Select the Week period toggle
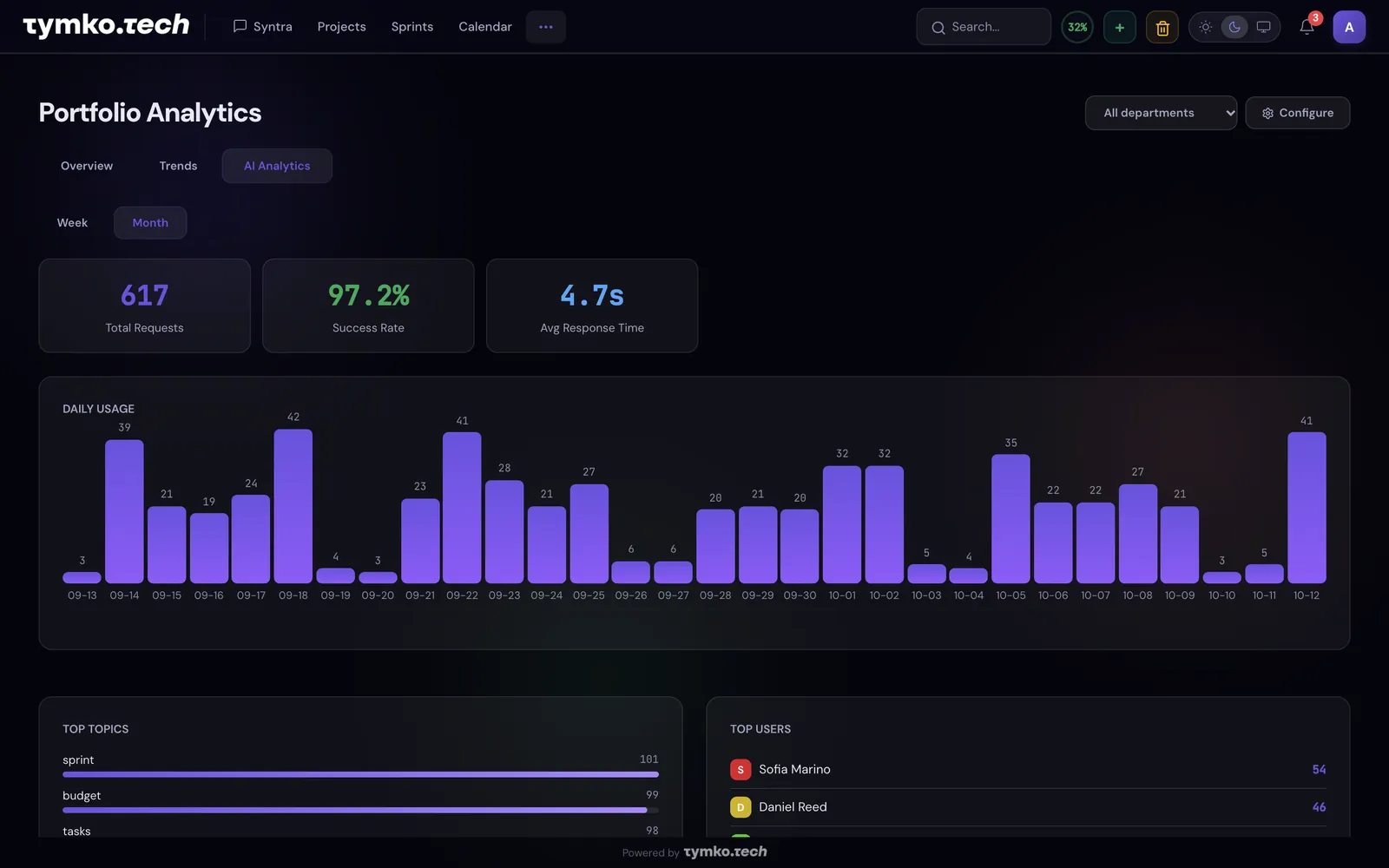Image resolution: width=1389 pixels, height=868 pixels. (x=73, y=223)
